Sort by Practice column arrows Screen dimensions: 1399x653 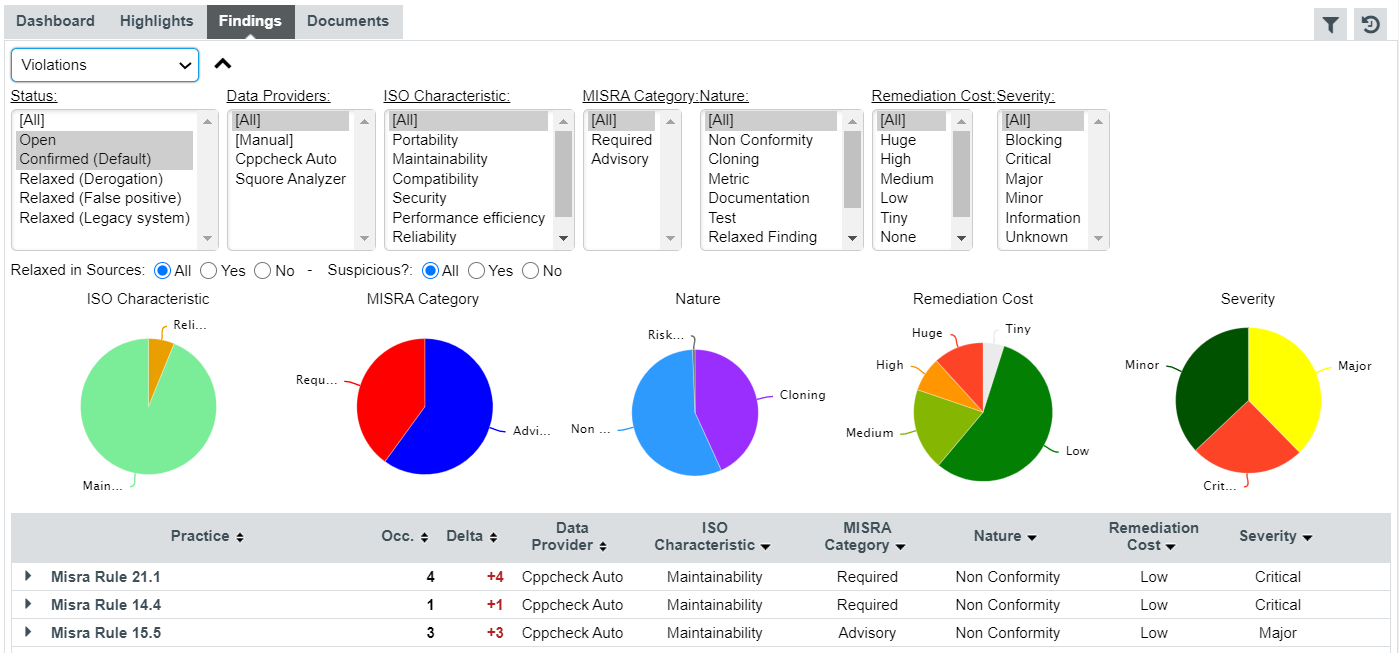(240, 537)
